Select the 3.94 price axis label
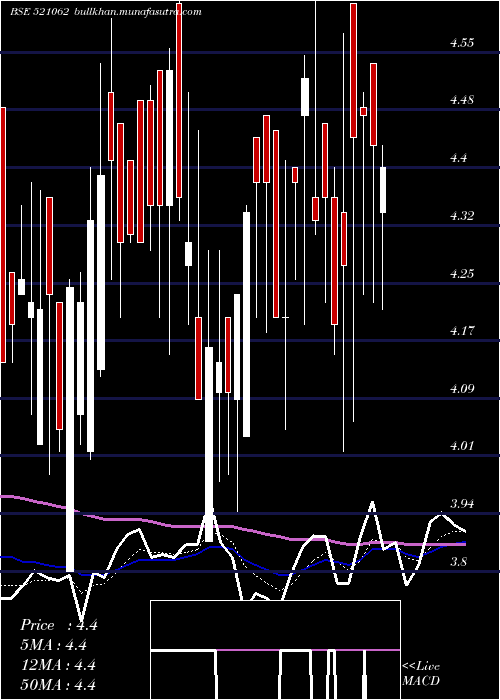Viewport: 500px width, 700px height. (462, 504)
